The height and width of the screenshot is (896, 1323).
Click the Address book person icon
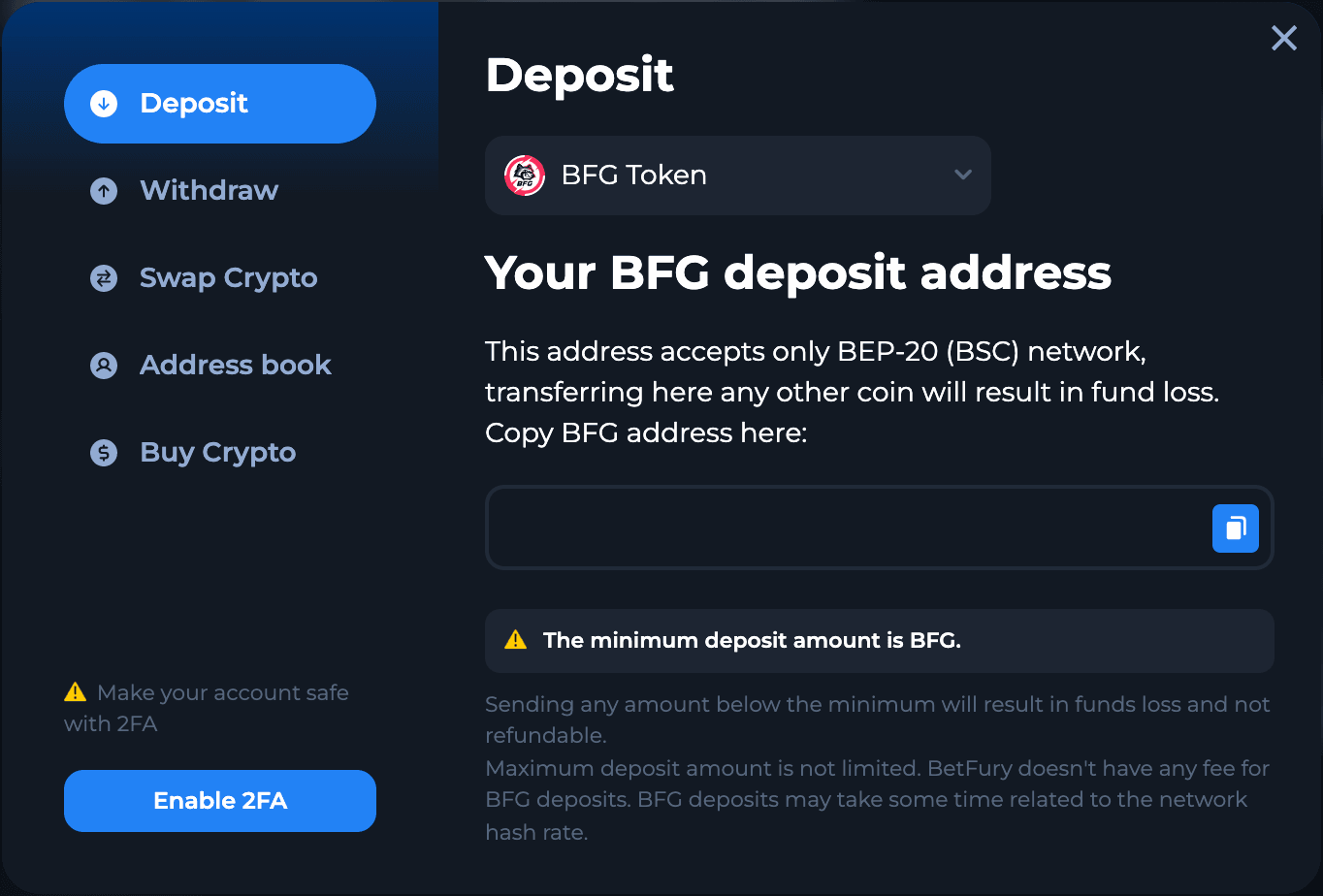point(104,366)
